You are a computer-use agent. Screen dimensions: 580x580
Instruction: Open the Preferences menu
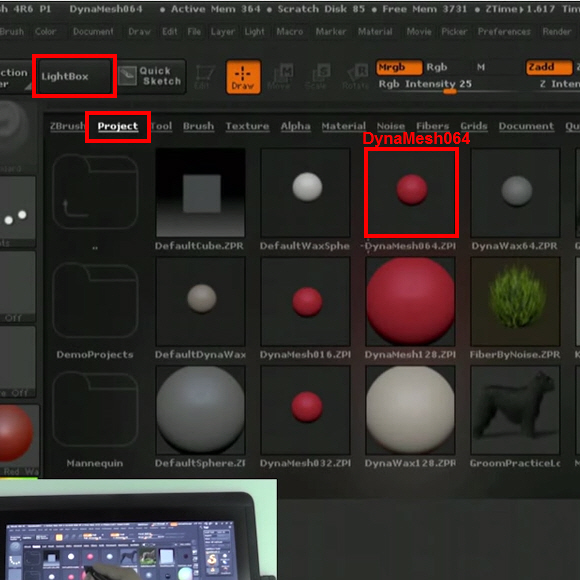coord(504,32)
